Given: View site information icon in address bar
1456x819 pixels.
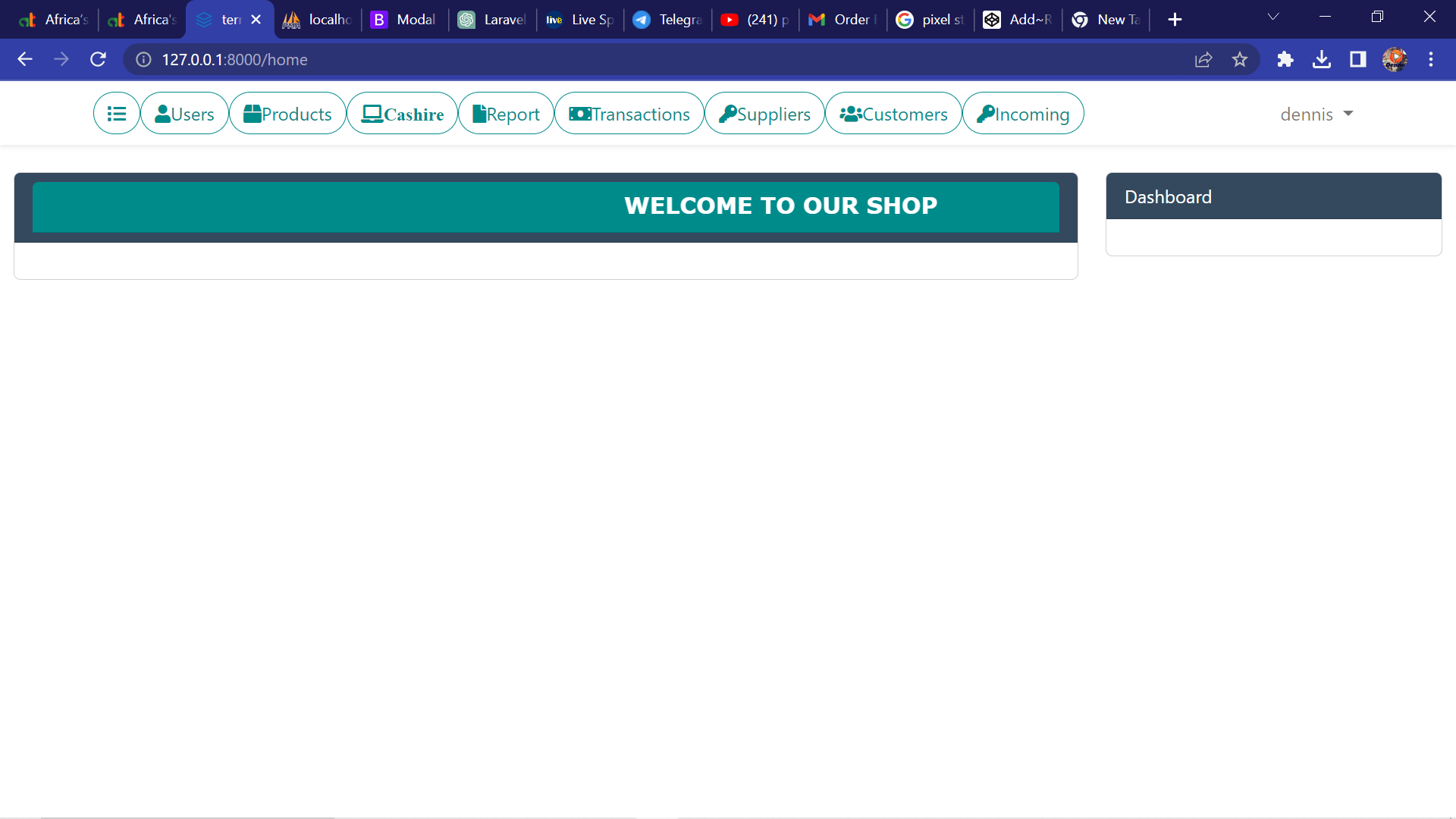Looking at the screenshot, I should click(143, 59).
